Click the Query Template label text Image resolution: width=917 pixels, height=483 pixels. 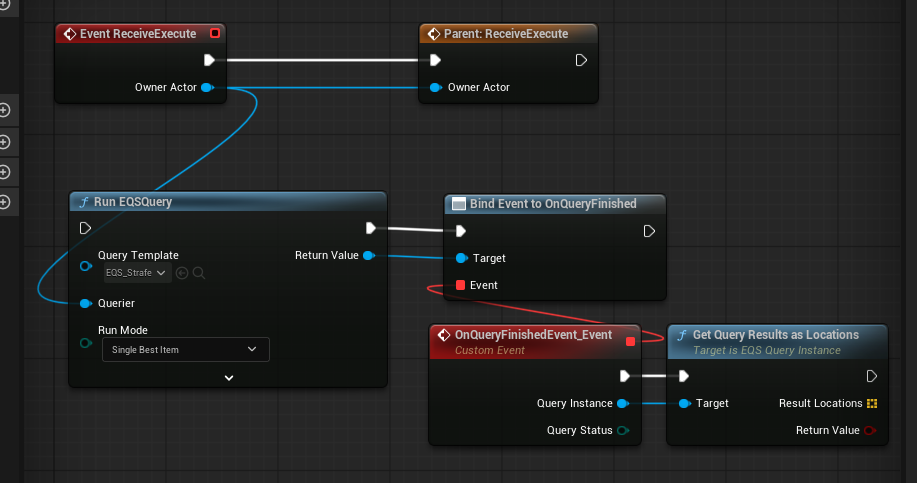coord(138,255)
